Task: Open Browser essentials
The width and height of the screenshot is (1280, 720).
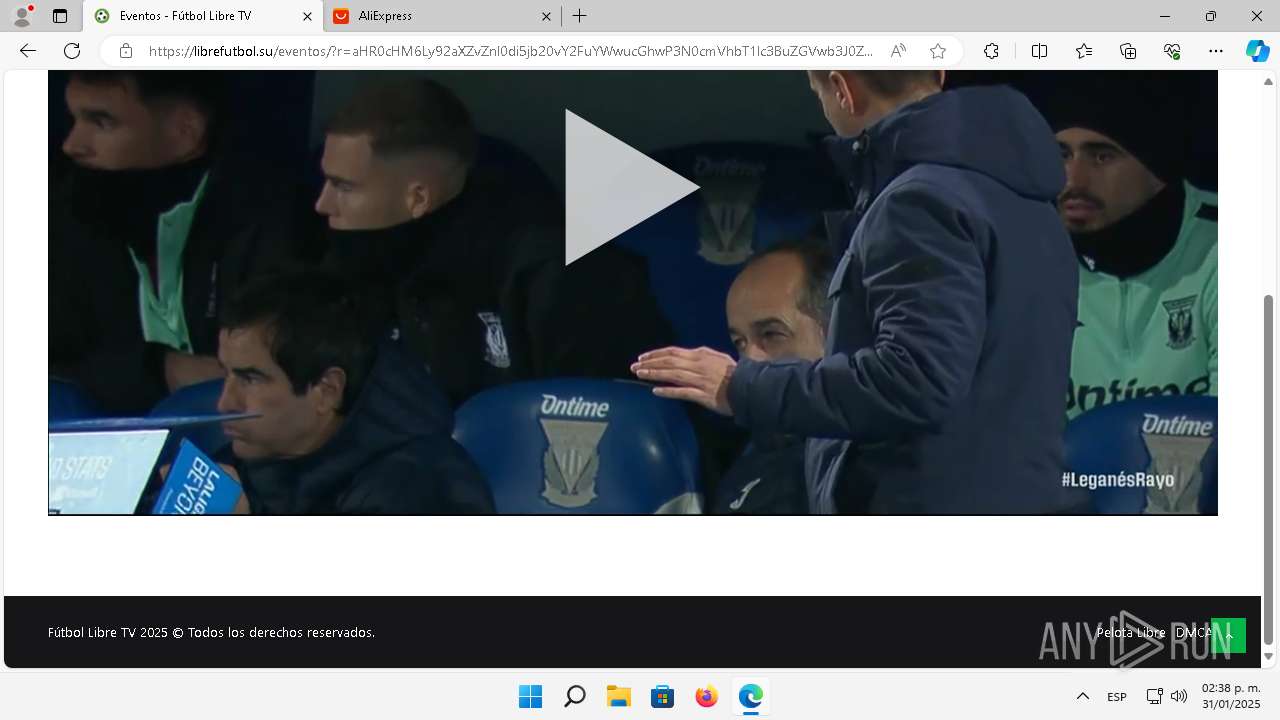Action: [1172, 51]
